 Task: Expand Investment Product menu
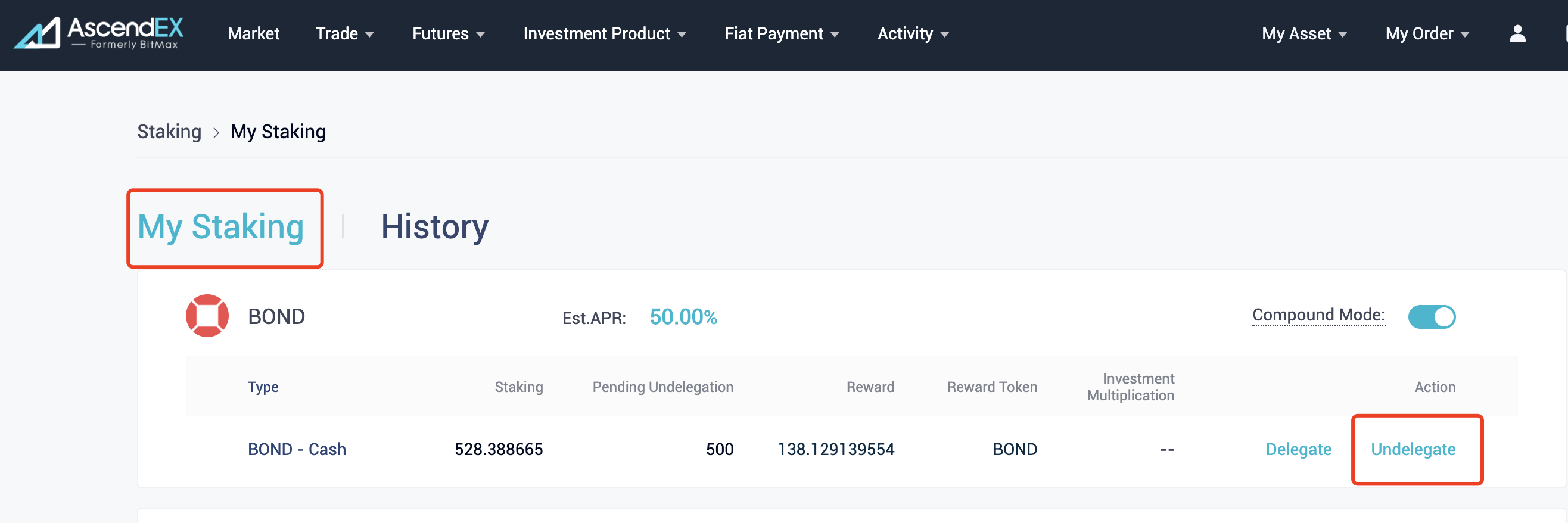point(604,33)
